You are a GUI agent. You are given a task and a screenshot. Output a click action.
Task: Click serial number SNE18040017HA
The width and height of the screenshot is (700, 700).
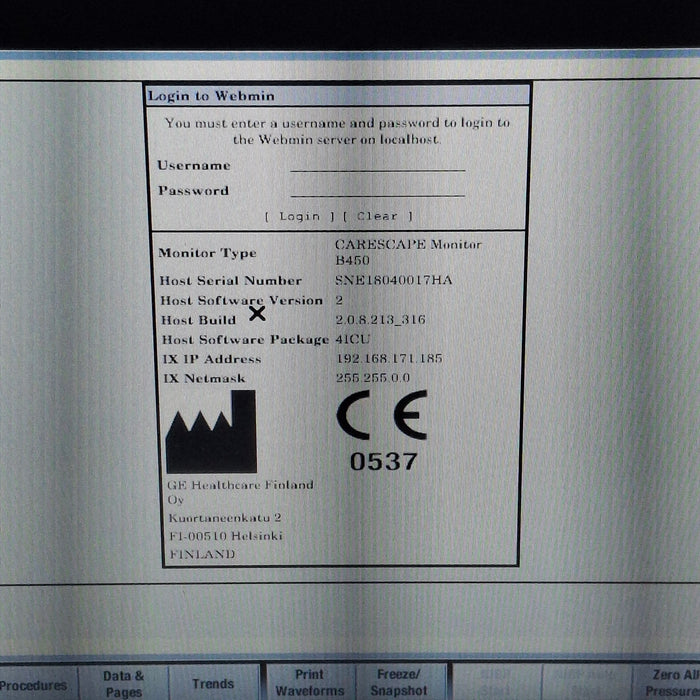click(394, 280)
